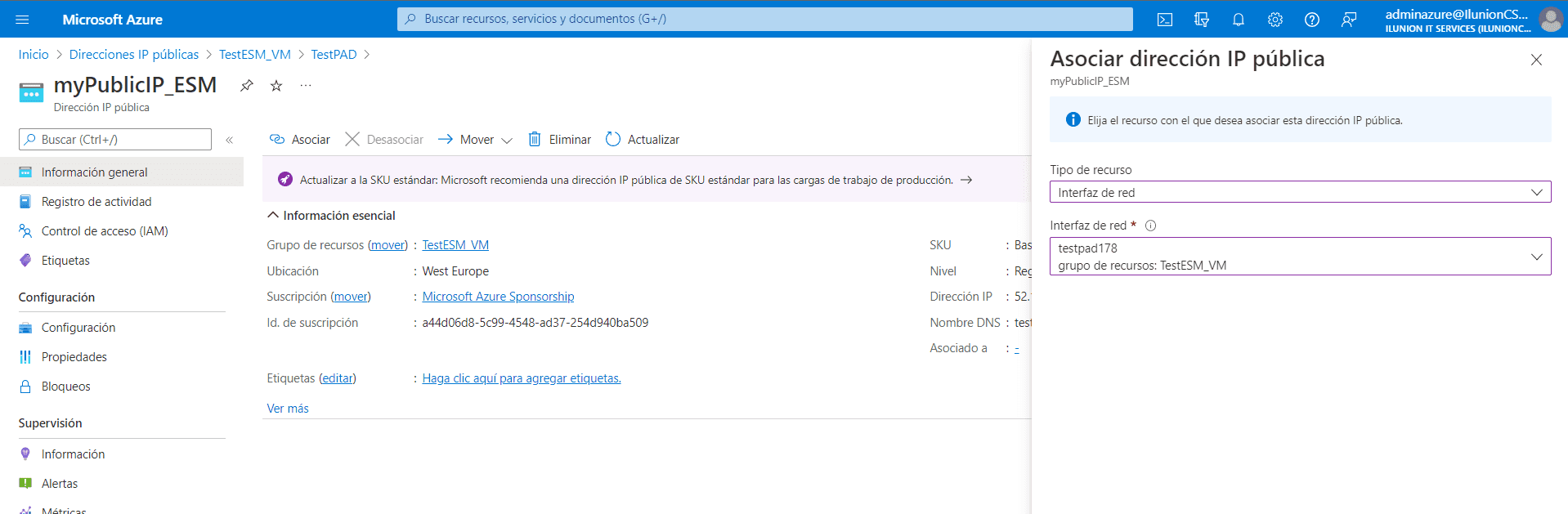Screen dimensions: 1568x514
Task: Go to TestPAD breadcrumb
Action: coord(334,54)
